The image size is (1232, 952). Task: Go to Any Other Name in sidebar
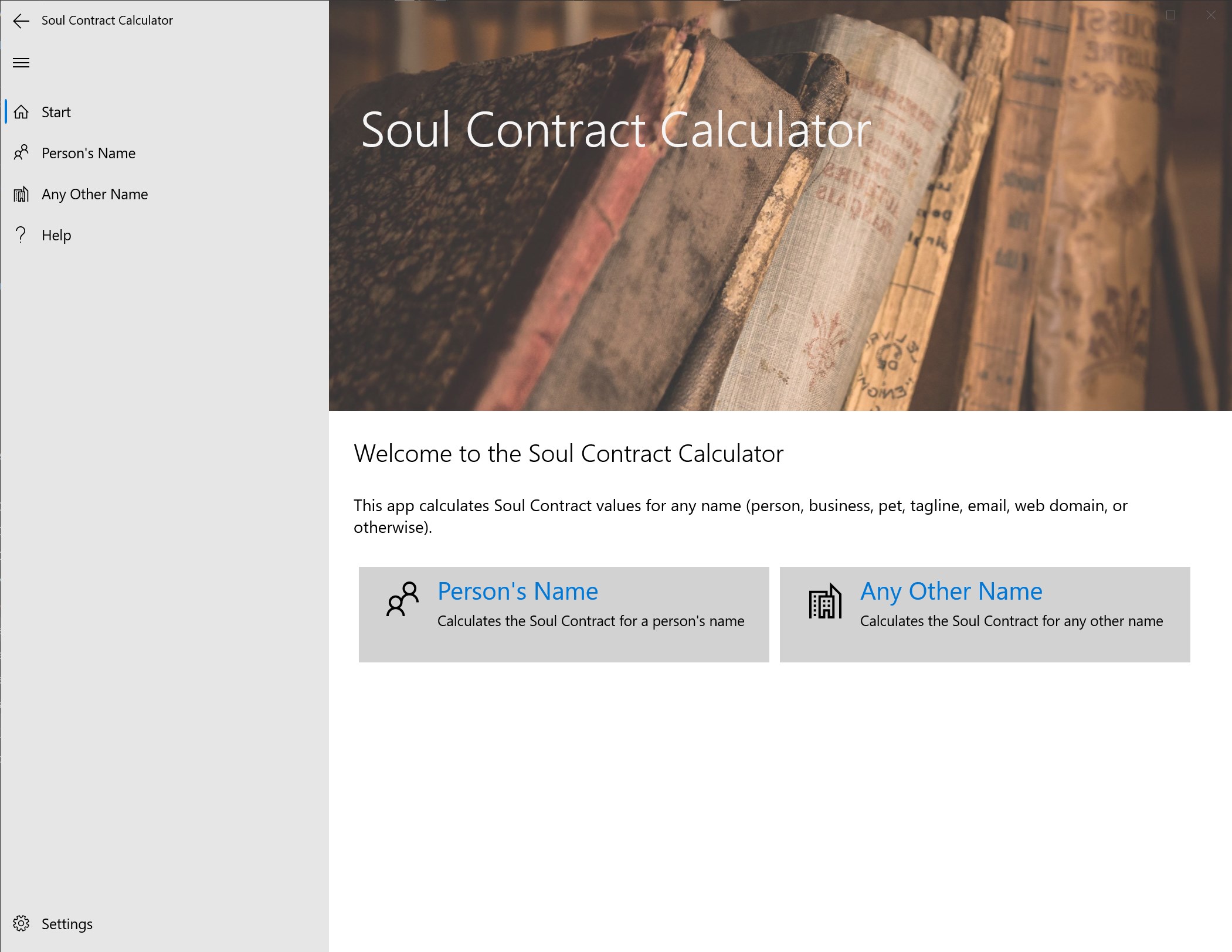point(95,194)
